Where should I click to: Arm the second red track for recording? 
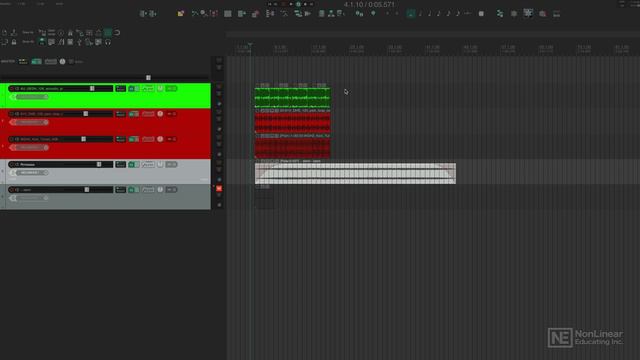tap(11, 139)
